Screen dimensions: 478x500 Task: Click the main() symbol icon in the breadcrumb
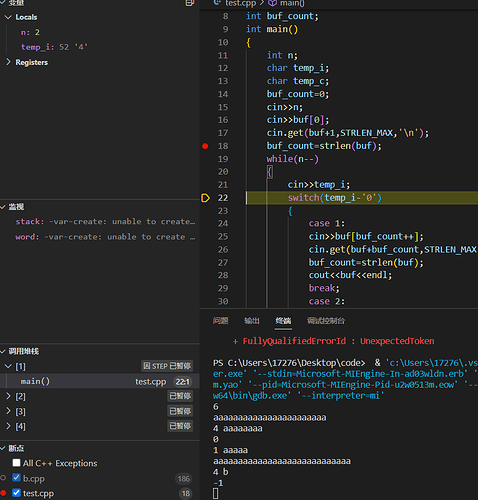pos(273,3)
